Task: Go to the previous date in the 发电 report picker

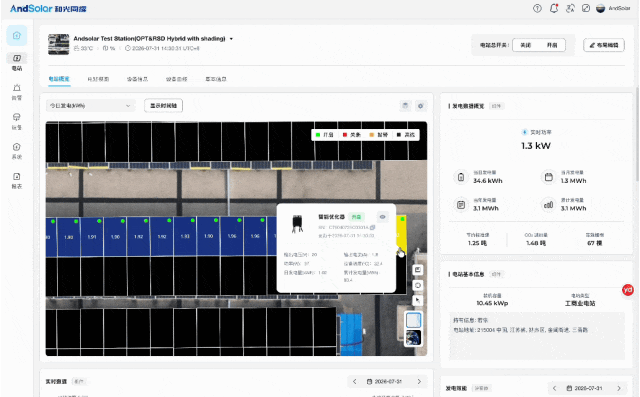Action: pyautogui.click(x=554, y=388)
